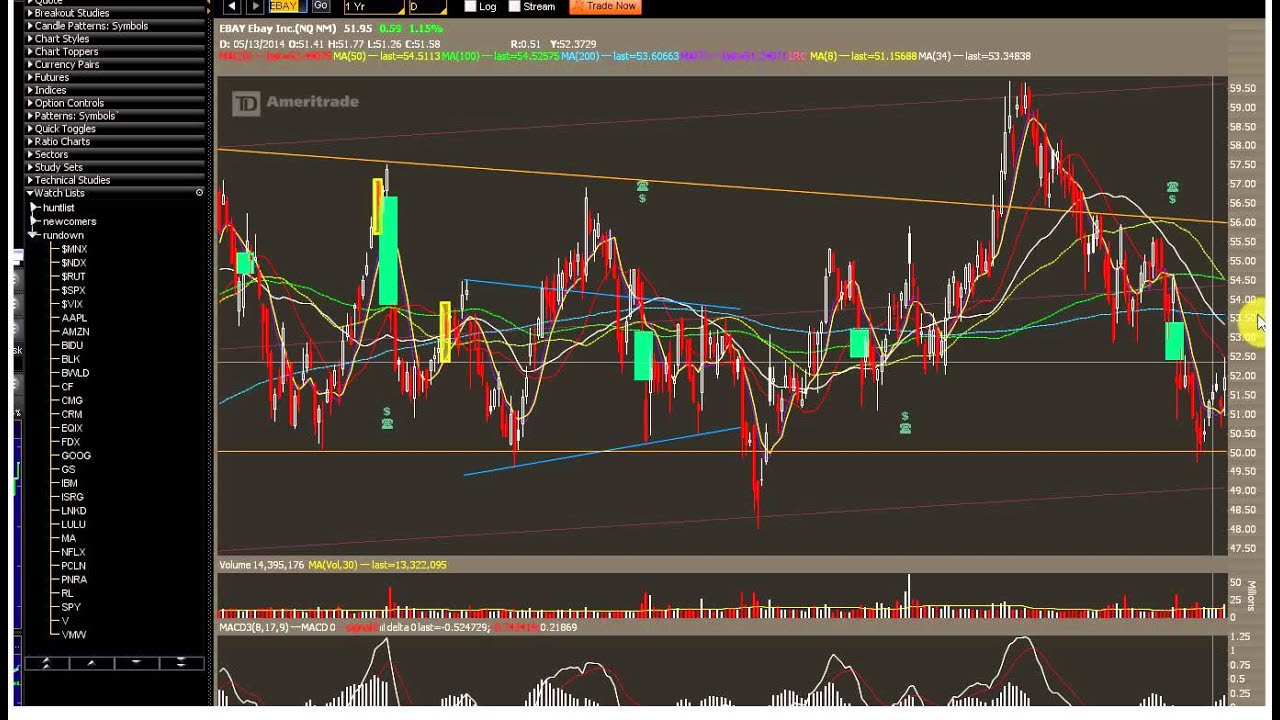Select $RUT in the rundown list
The image size is (1280, 720).
point(73,277)
